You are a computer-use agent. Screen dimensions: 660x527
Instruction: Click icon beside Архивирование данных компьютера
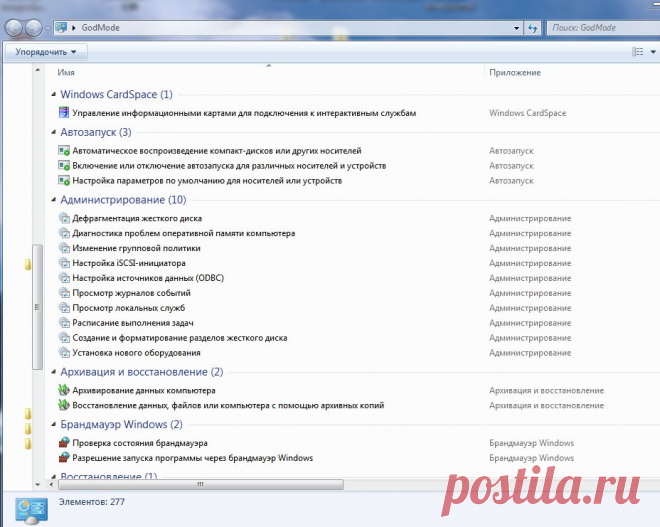point(64,390)
